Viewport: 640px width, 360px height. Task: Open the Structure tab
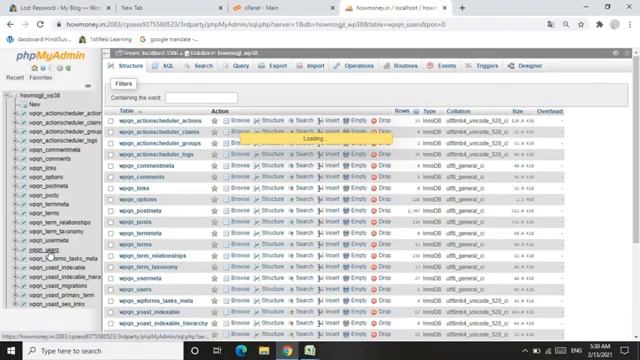click(x=126, y=66)
